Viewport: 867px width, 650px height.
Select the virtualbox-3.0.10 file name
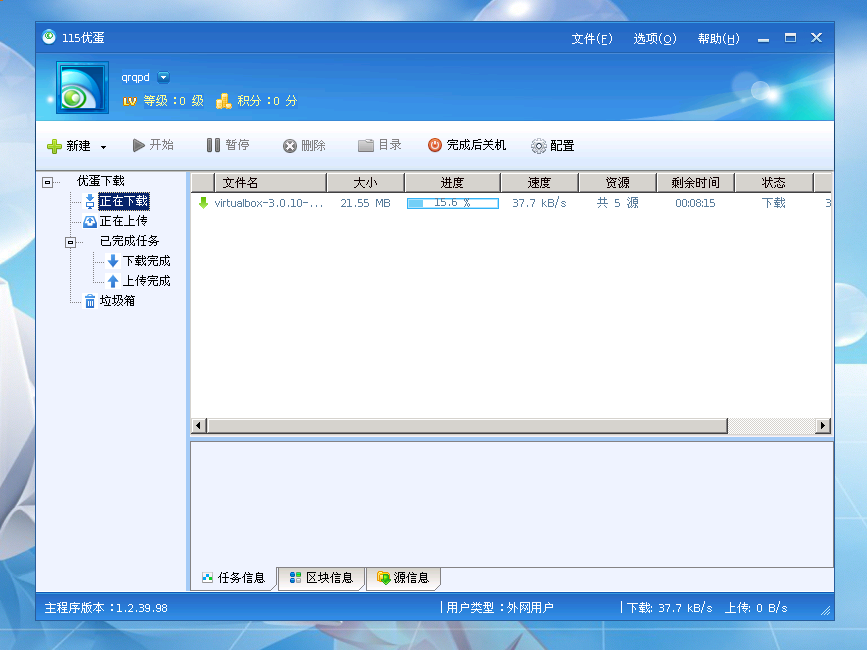(x=269, y=203)
